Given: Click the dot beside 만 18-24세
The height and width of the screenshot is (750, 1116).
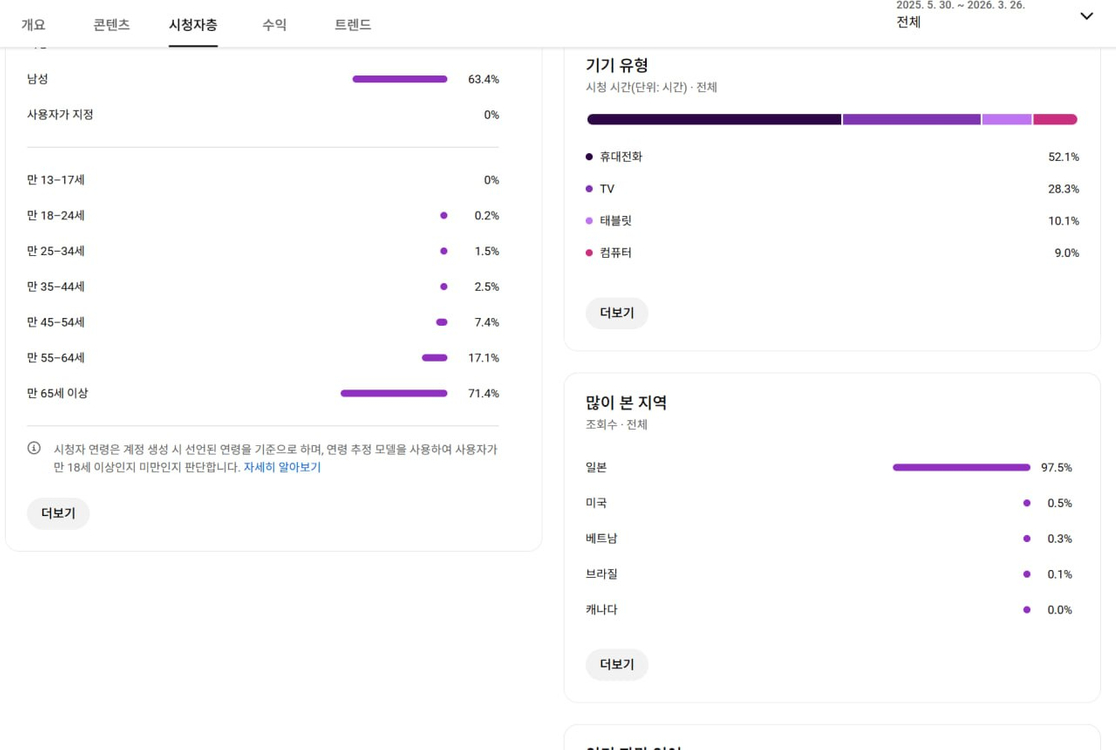Looking at the screenshot, I should (443, 215).
